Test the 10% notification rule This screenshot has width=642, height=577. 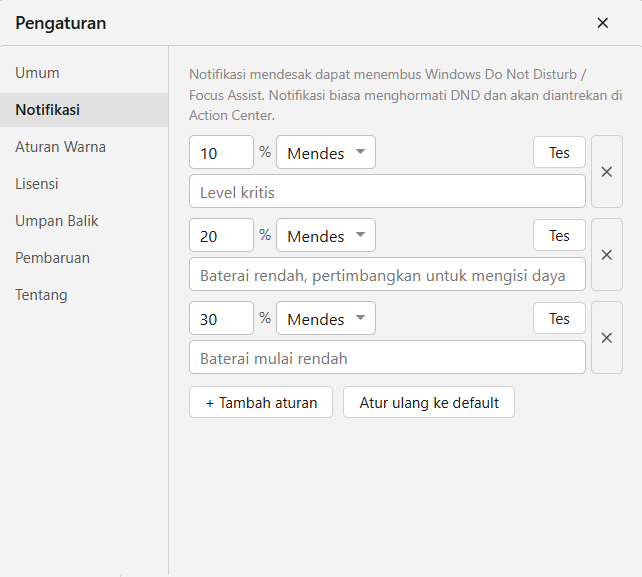tap(559, 152)
